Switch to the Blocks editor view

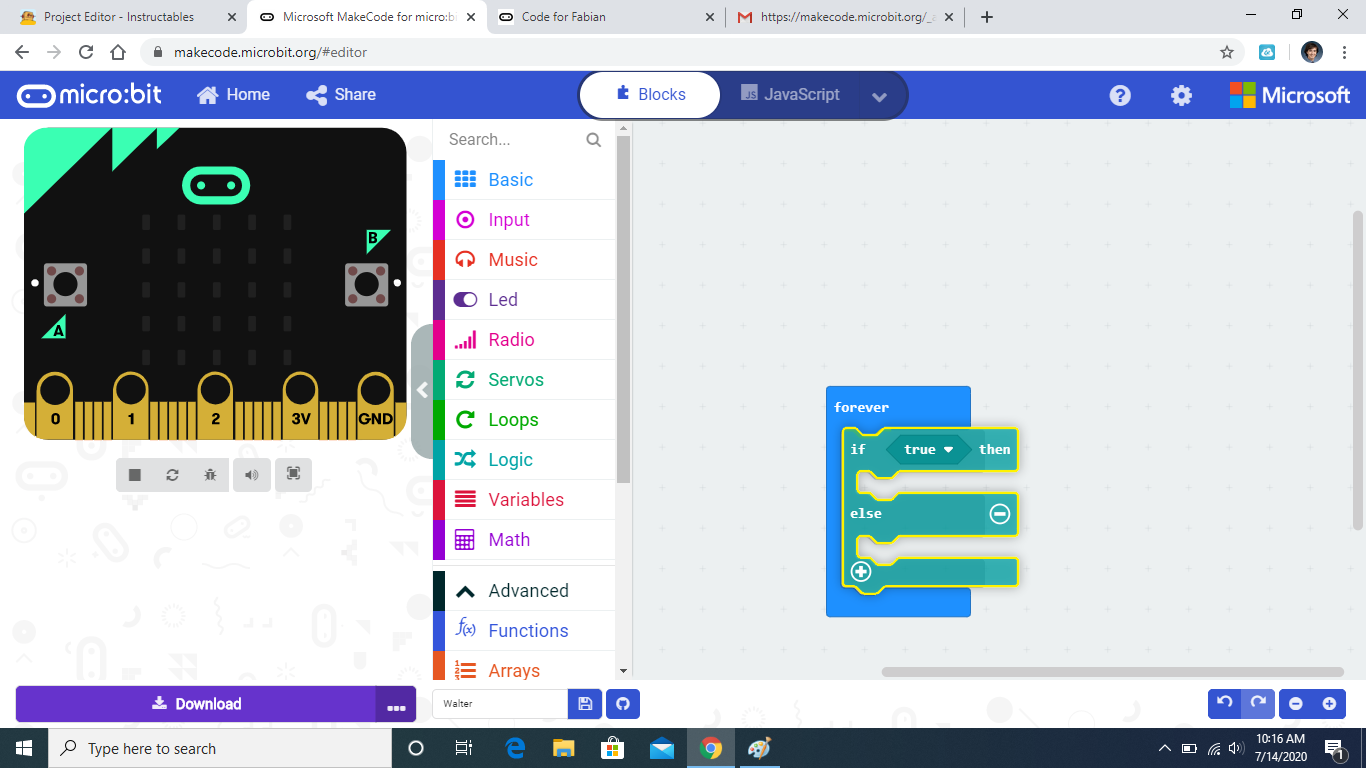(x=650, y=95)
